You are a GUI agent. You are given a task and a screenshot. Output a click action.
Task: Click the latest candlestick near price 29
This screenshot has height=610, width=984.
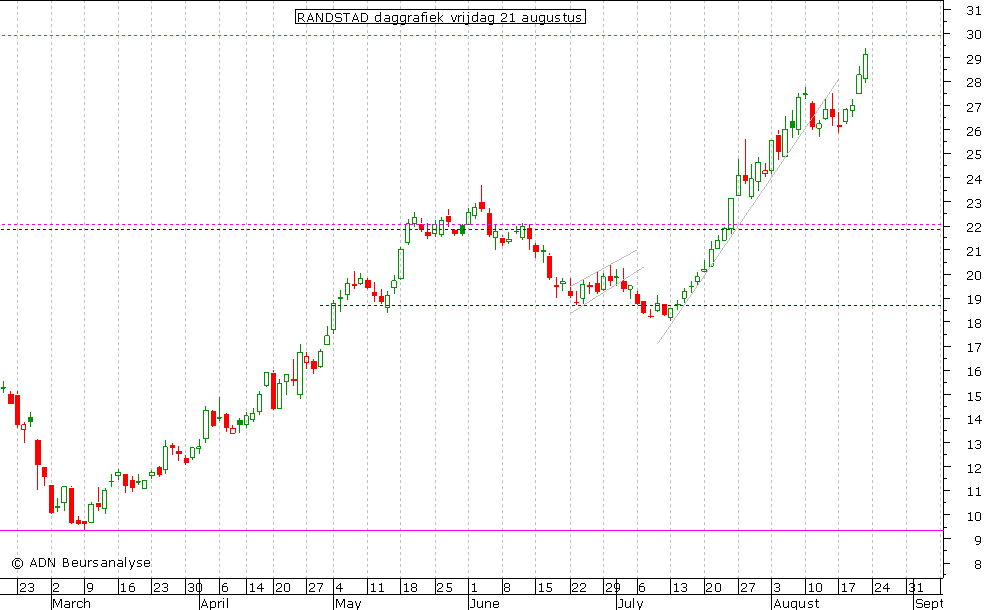pos(865,66)
